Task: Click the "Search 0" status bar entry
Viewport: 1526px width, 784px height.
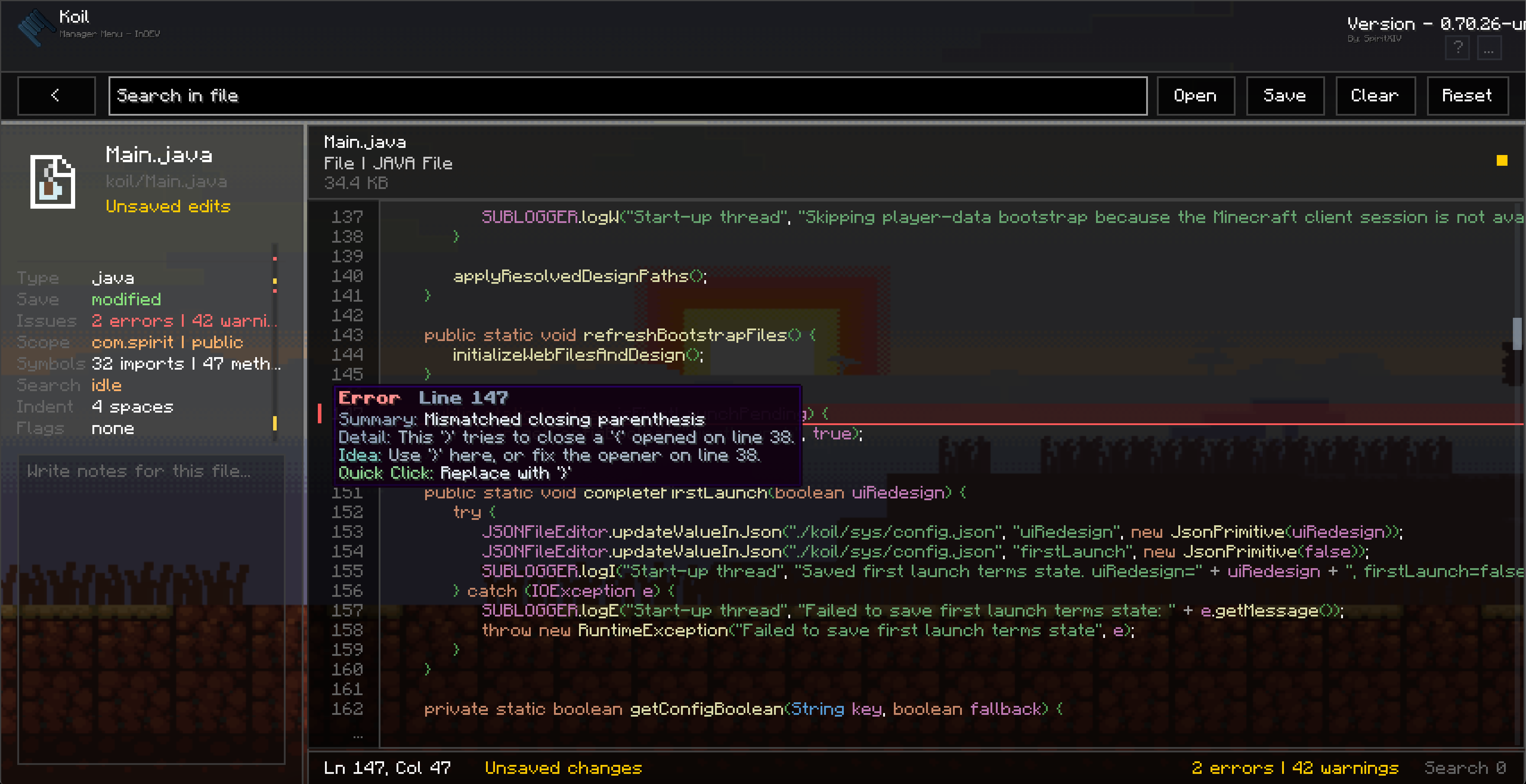Action: [1465, 768]
